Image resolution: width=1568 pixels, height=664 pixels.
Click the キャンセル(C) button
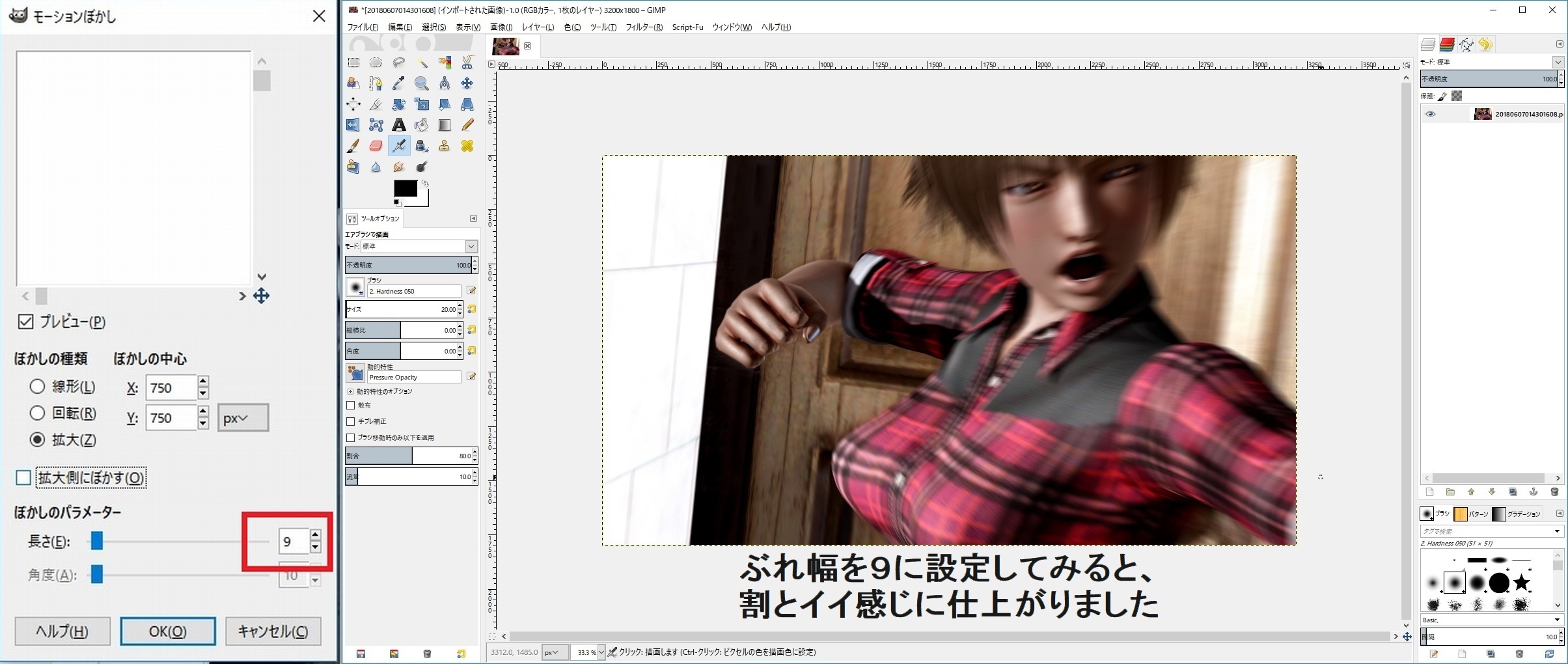pos(273,631)
